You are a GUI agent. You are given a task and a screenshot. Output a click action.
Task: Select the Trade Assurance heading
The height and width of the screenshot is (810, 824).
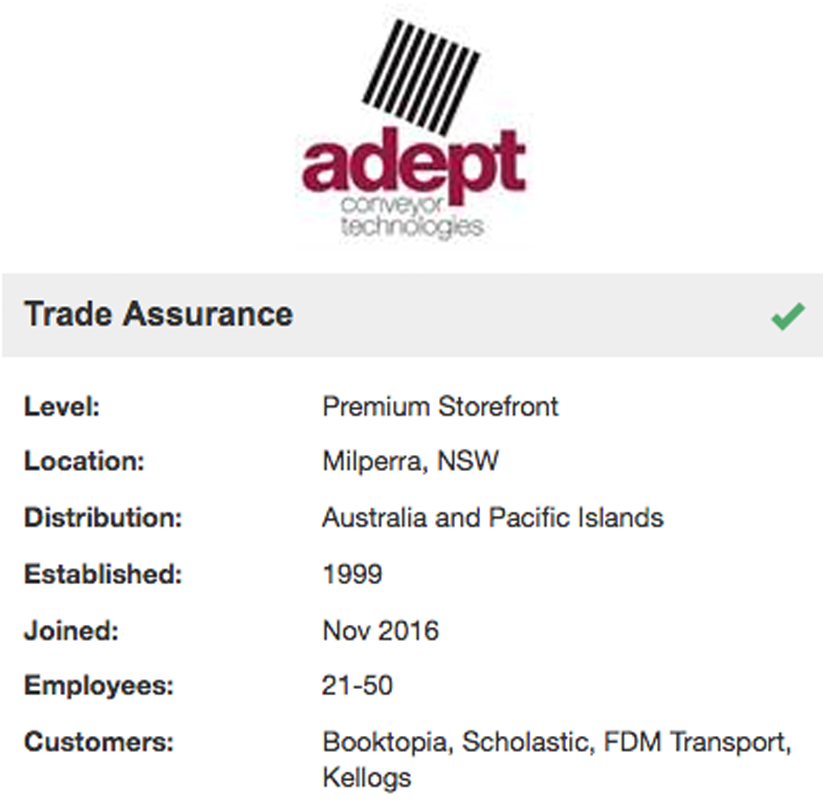tap(158, 314)
